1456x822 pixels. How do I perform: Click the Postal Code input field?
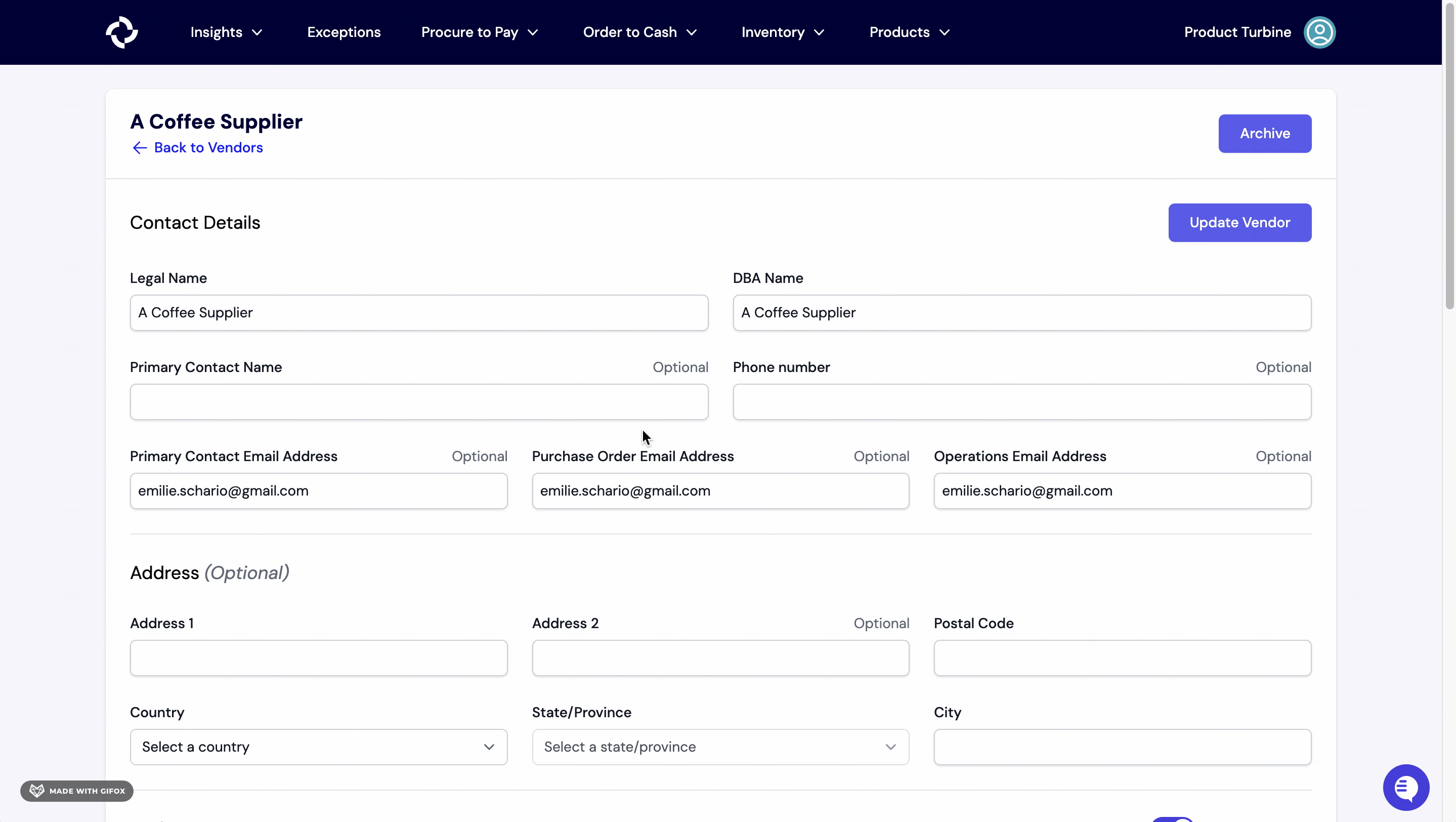click(1122, 657)
